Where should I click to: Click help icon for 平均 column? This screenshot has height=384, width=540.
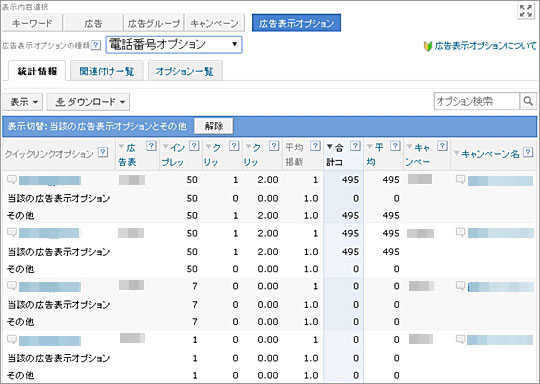point(395,146)
